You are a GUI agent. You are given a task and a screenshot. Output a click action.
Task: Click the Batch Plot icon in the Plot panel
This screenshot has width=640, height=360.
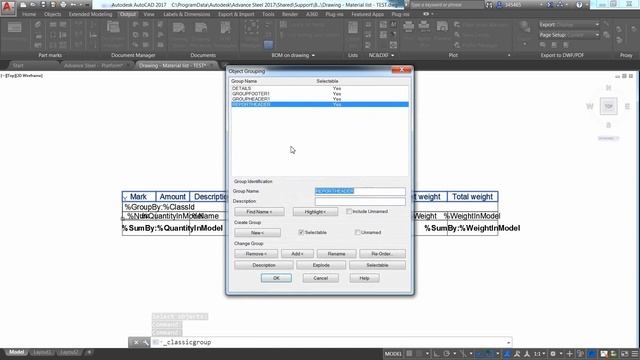[x=424, y=27]
